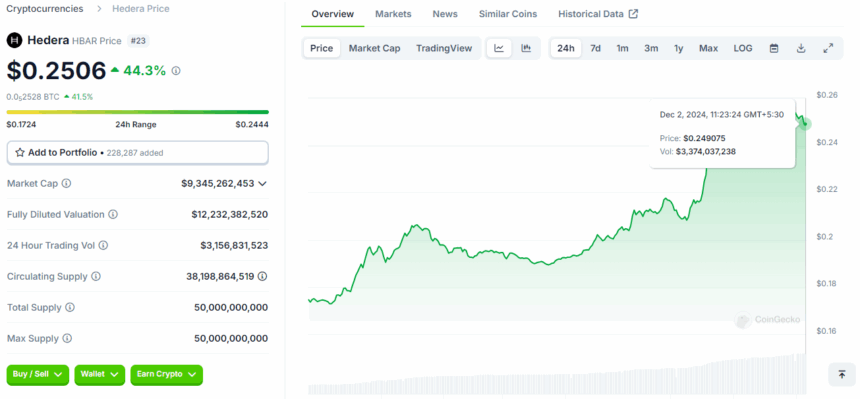
Task: Click tooltip Vol: $3,374,037,238 text
Action: pos(698,151)
